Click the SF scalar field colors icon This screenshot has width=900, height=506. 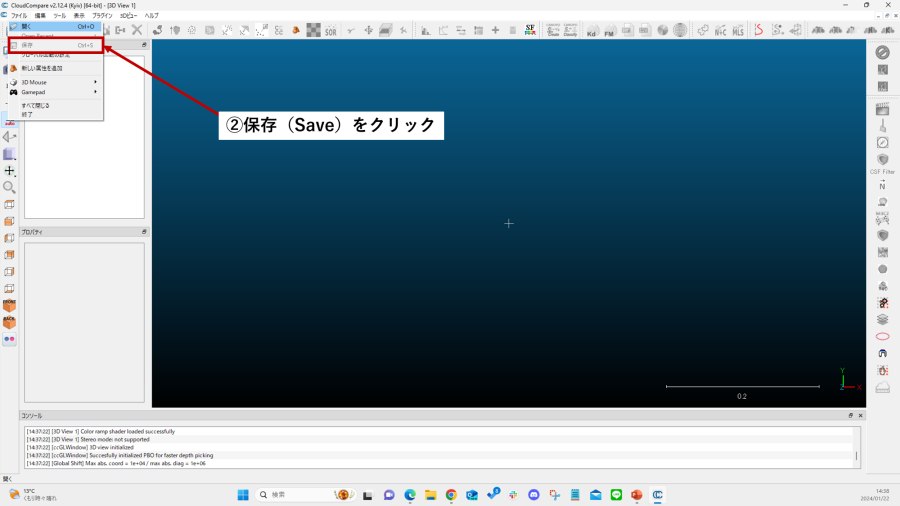(530, 30)
